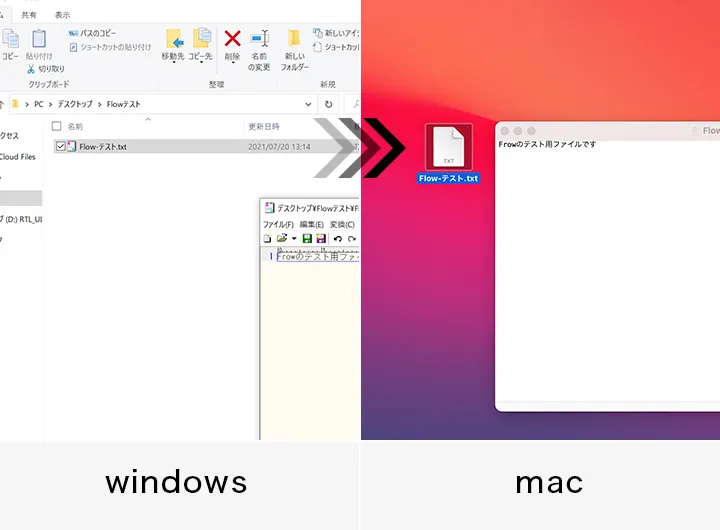Click the 2021/07/20 13:14 date cell
720x530 pixels.
tap(279, 147)
